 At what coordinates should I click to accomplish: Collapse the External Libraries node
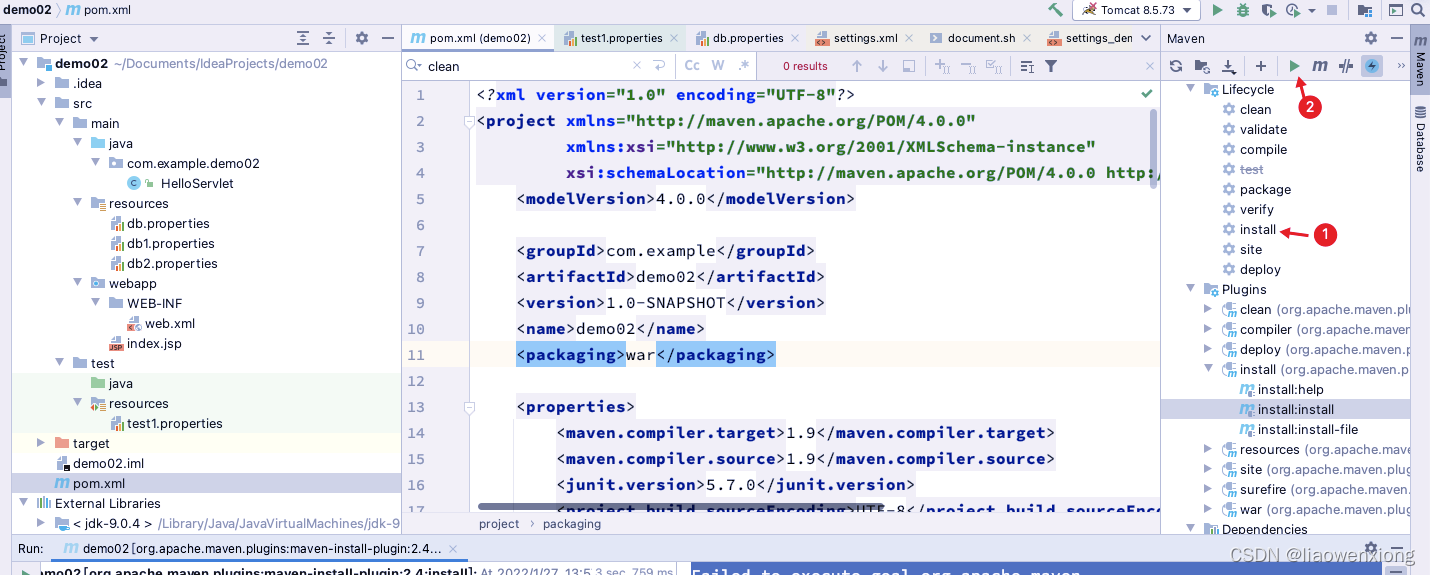point(23,503)
